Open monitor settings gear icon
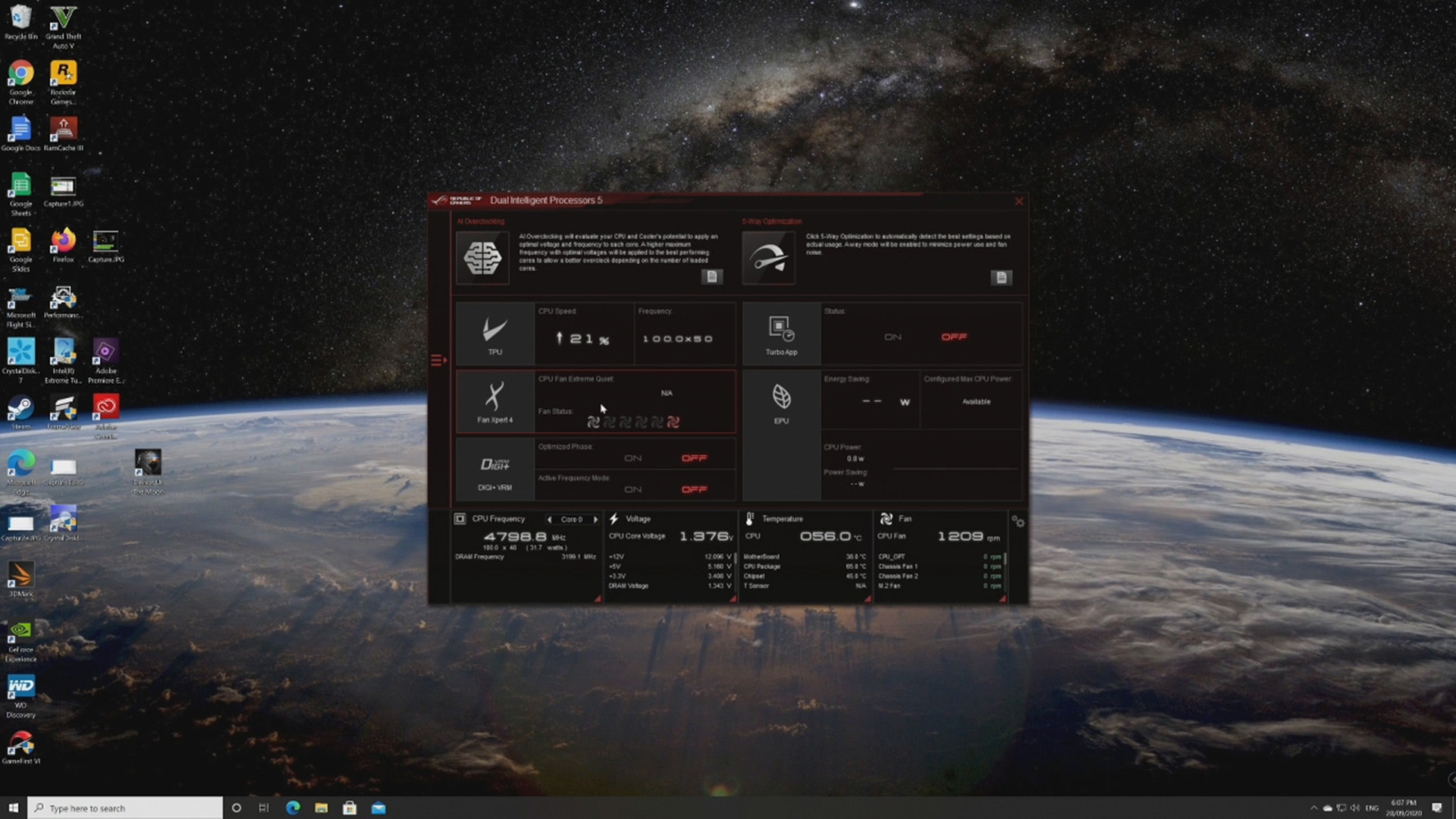The image size is (1456, 819). tap(1018, 522)
